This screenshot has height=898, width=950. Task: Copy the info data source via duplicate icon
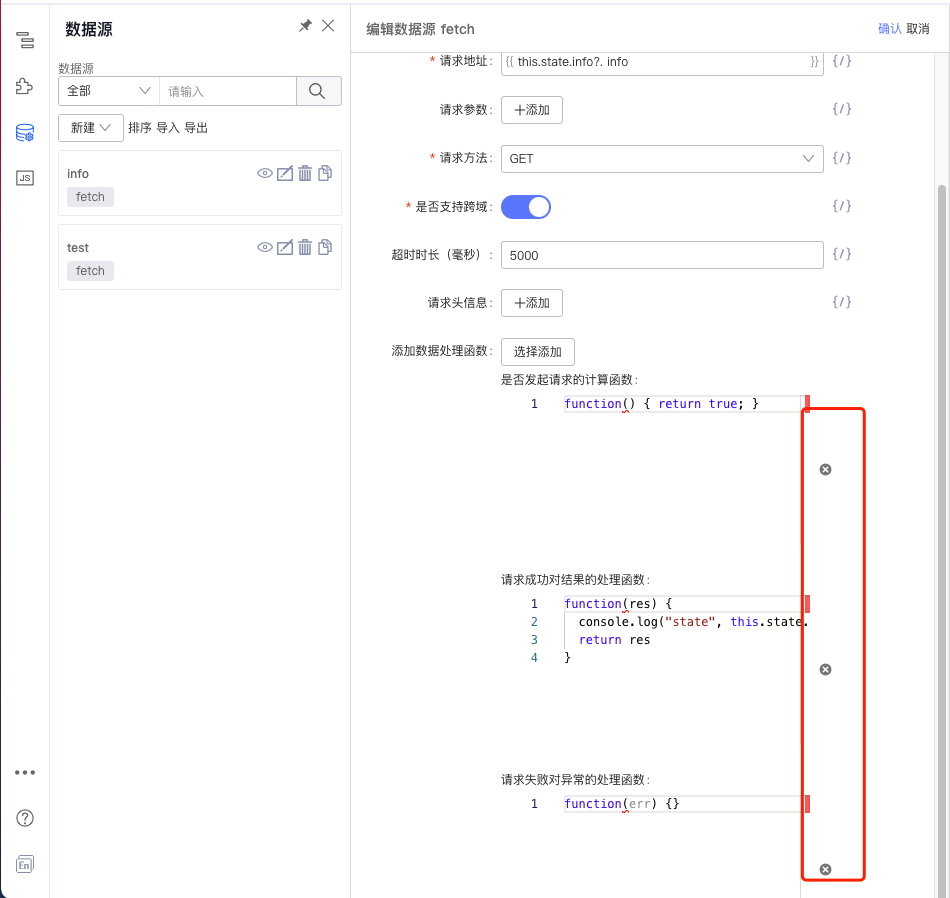324,173
